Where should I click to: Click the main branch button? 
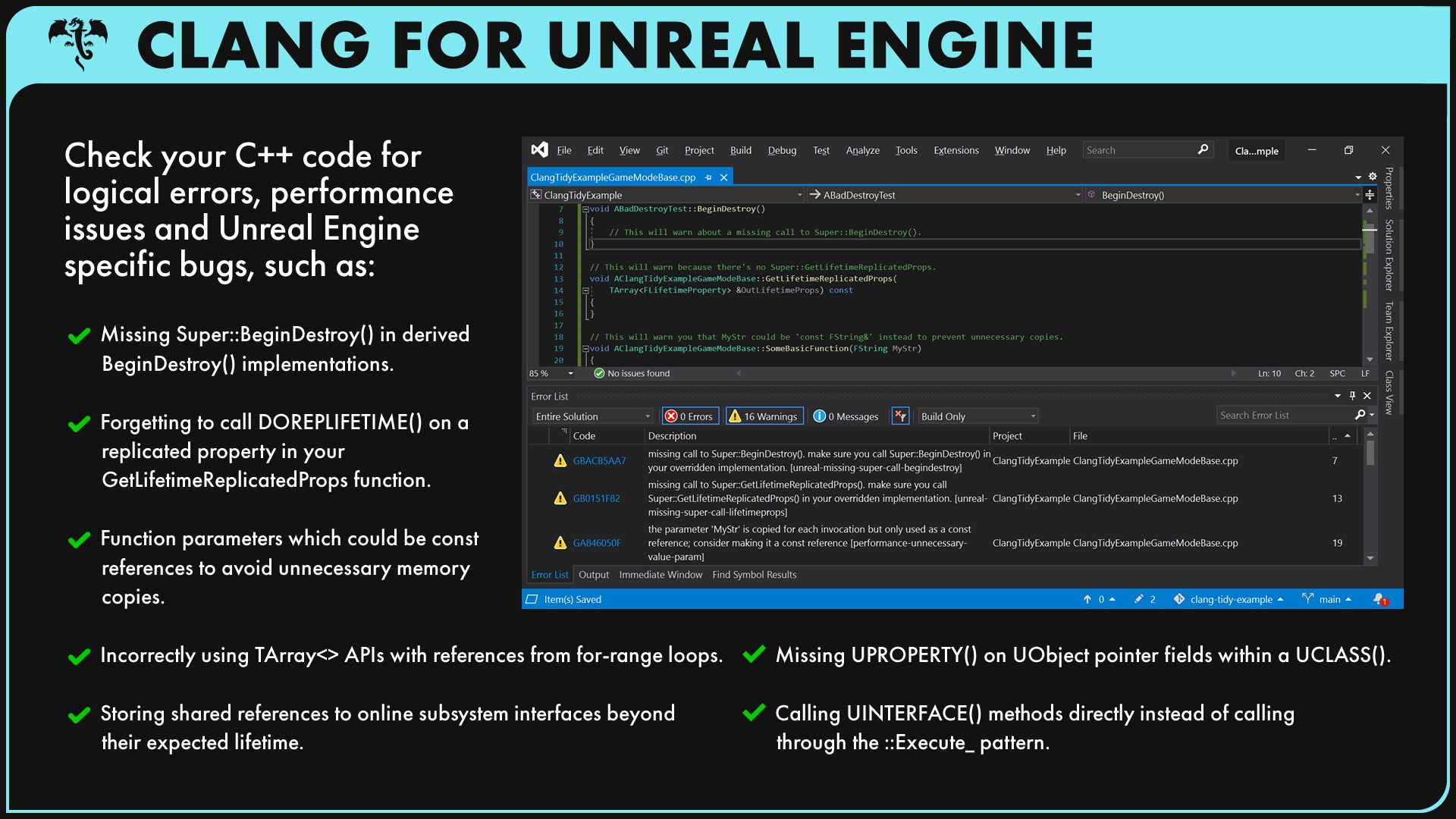1328,599
